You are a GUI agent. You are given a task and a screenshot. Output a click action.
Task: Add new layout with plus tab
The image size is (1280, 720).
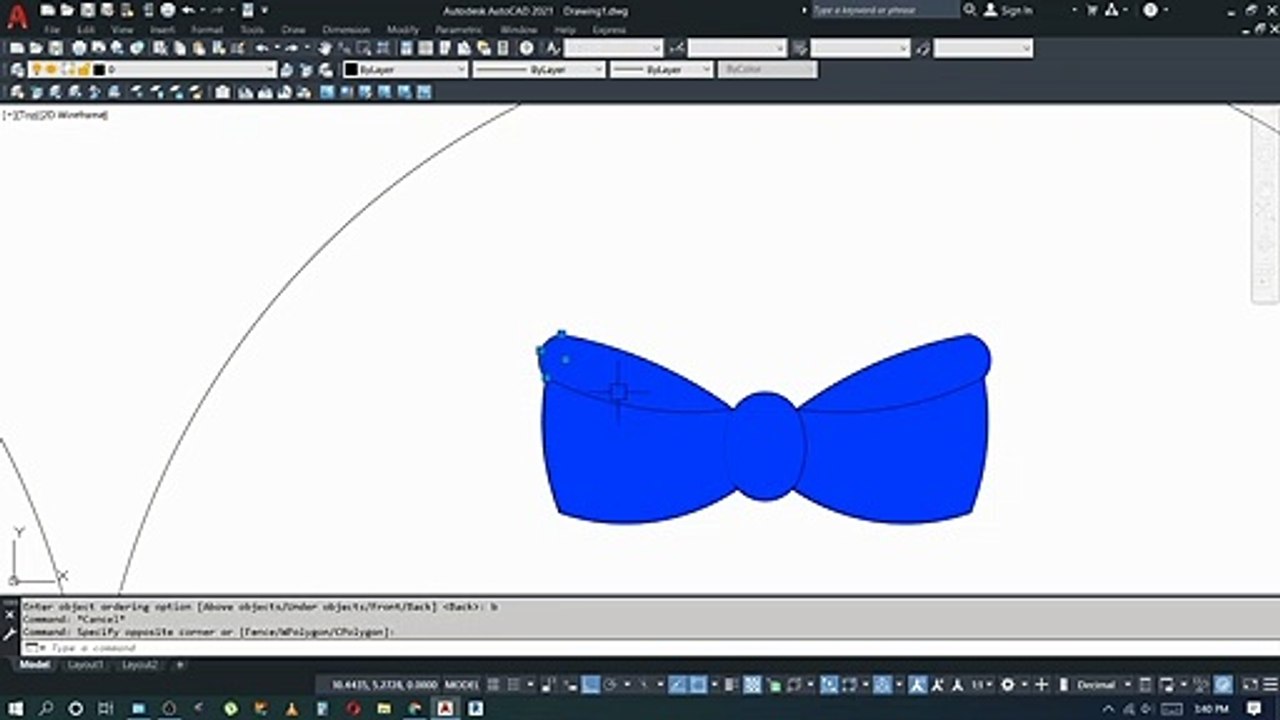pyautogui.click(x=180, y=665)
